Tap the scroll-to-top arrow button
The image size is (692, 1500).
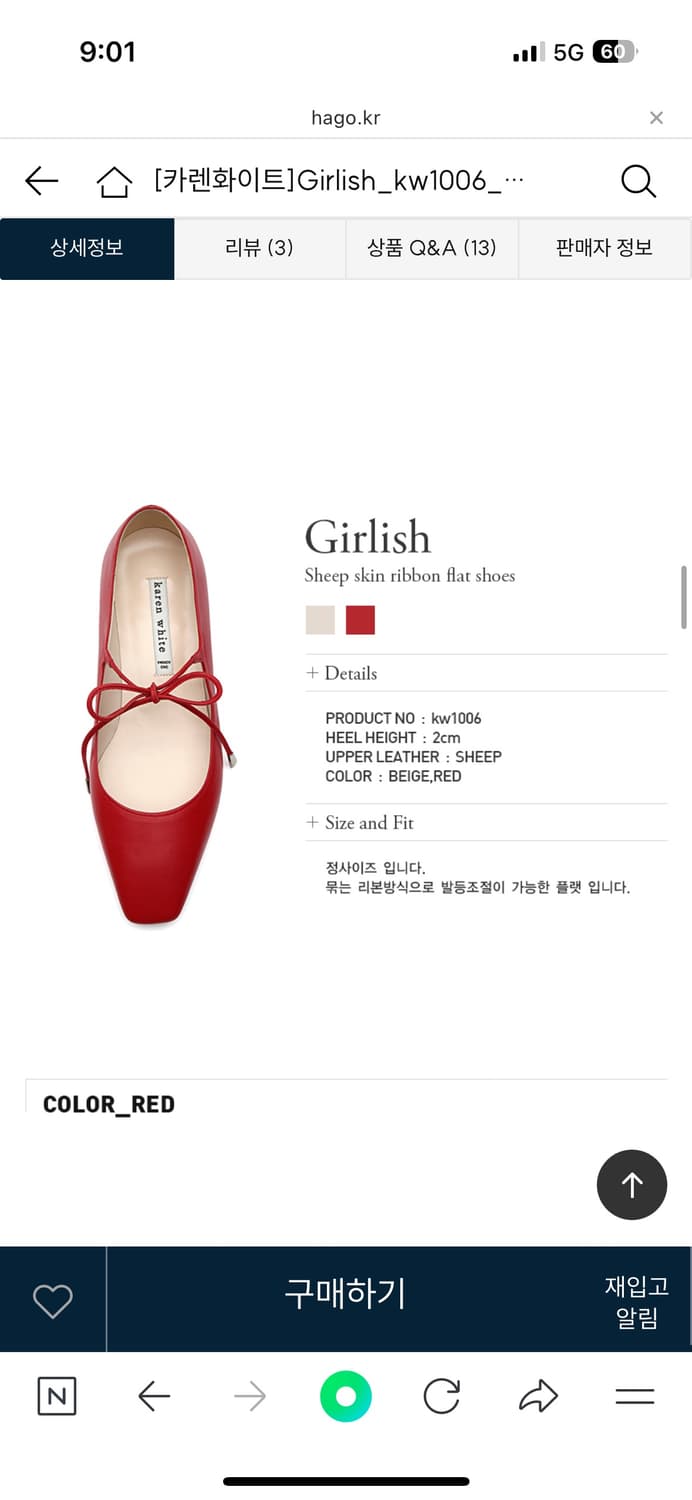coord(632,1185)
